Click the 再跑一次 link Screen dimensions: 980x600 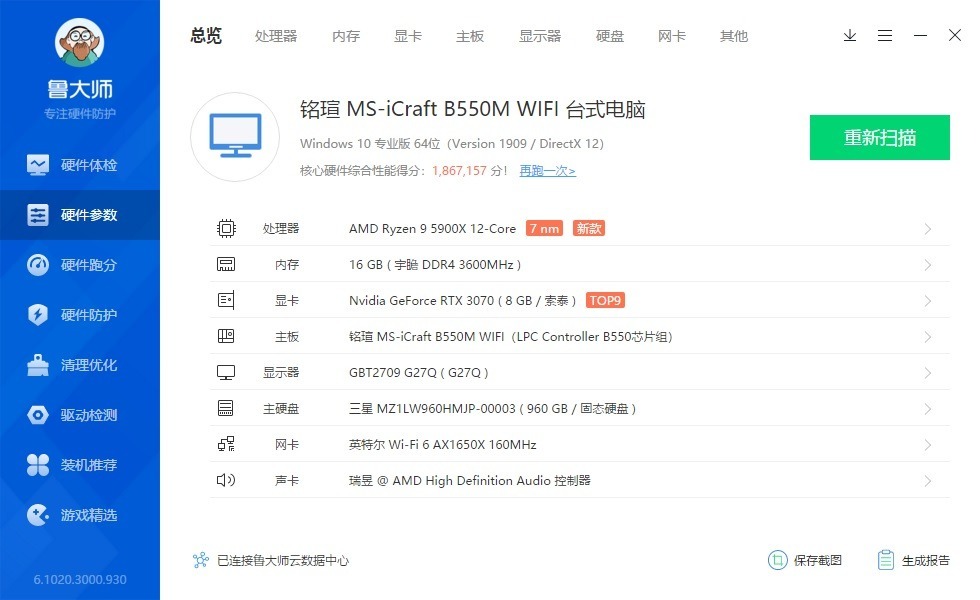tap(548, 171)
